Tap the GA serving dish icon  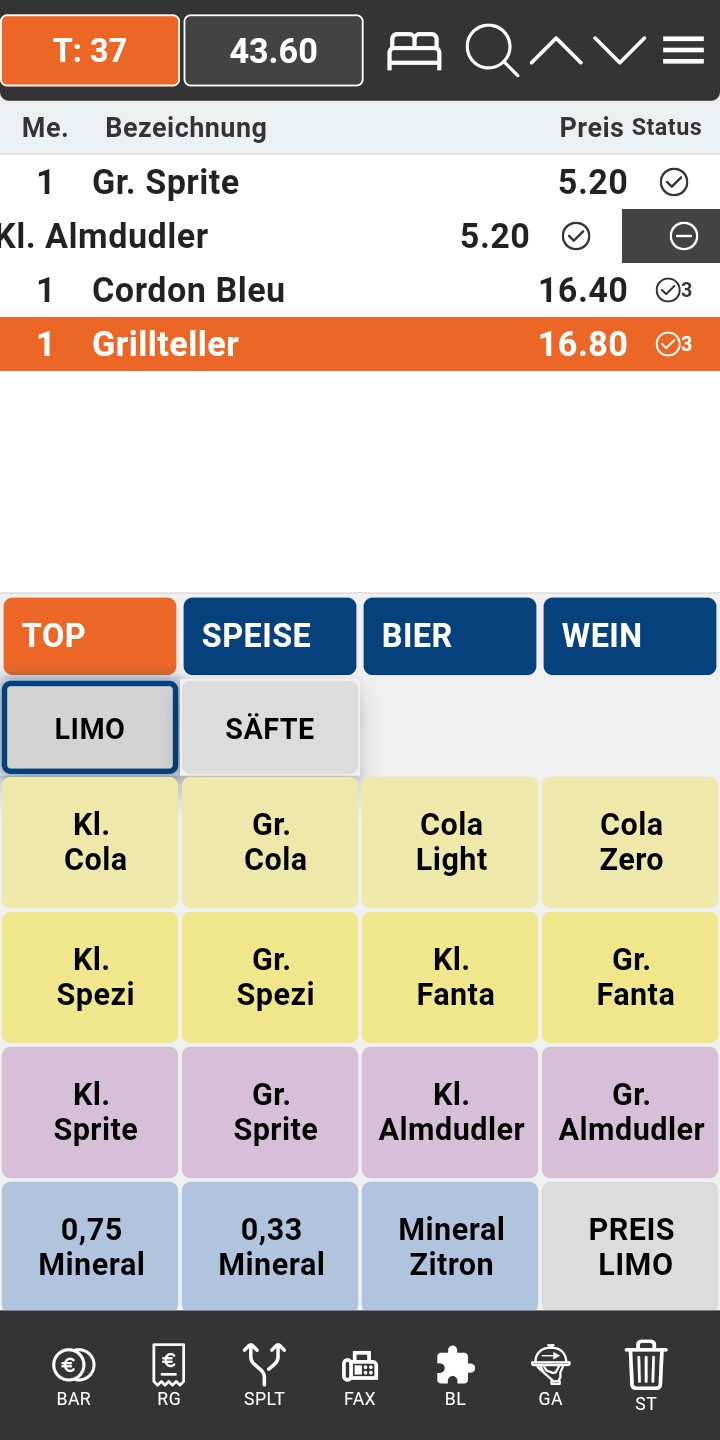click(550, 1375)
